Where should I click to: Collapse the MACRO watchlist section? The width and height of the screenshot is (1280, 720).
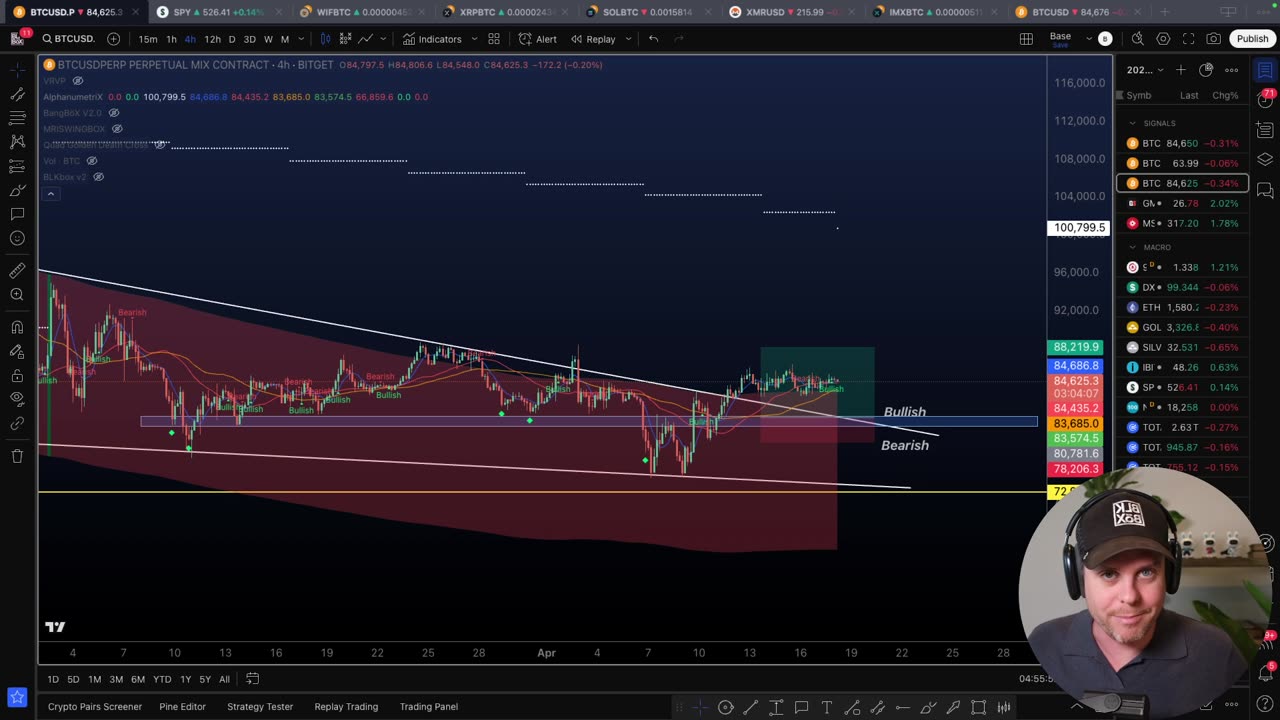pyautogui.click(x=1132, y=247)
